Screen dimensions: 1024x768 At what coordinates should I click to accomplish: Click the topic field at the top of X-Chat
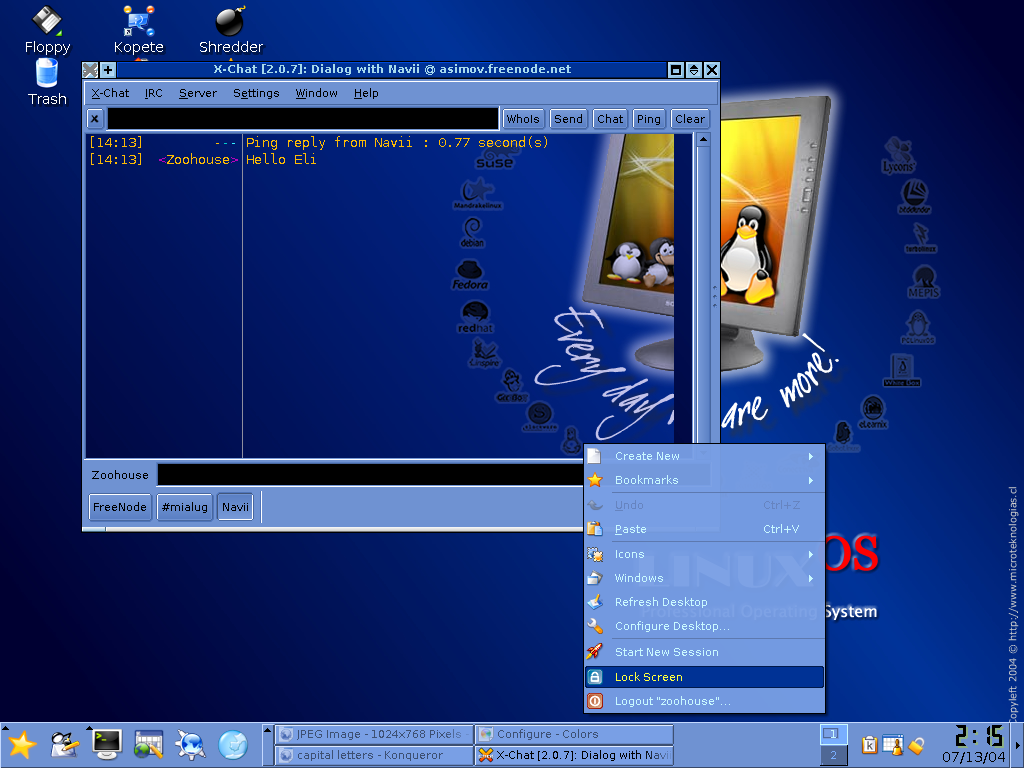[302, 119]
